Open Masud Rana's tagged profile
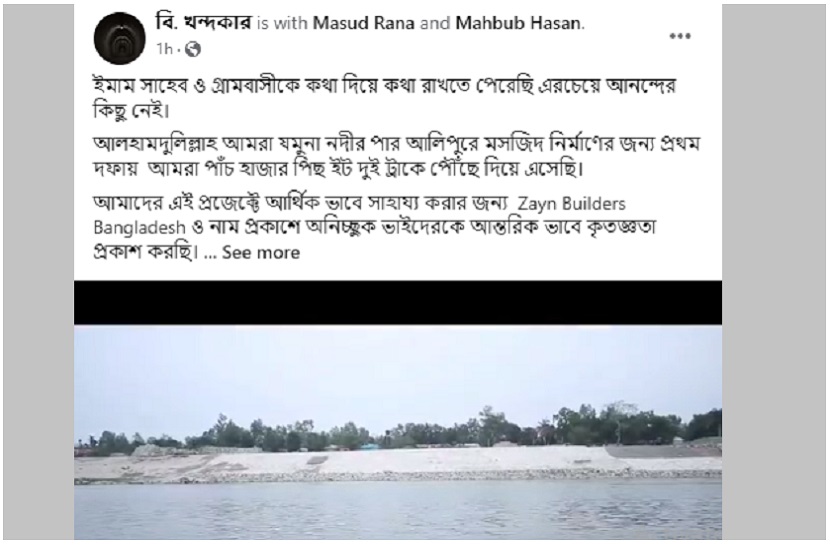The height and width of the screenshot is (545, 830). click(364, 23)
